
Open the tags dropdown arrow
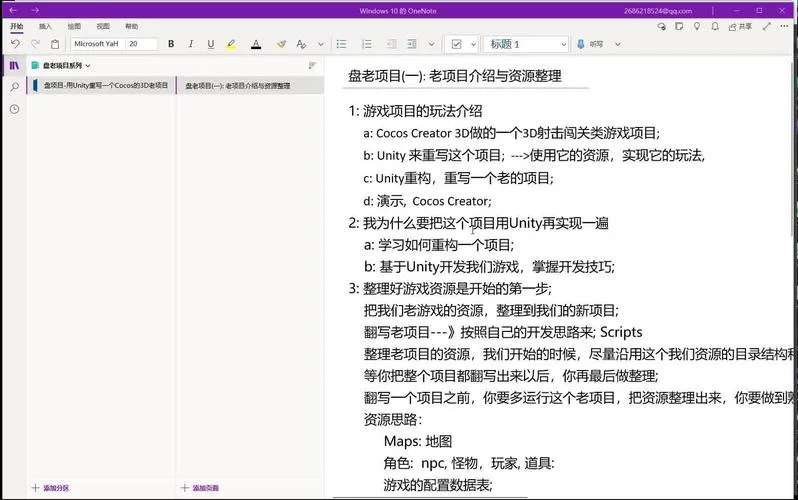click(473, 44)
